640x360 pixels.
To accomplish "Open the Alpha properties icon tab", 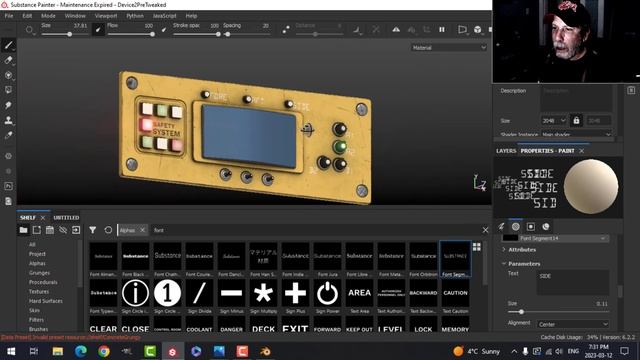I will pos(516,227).
